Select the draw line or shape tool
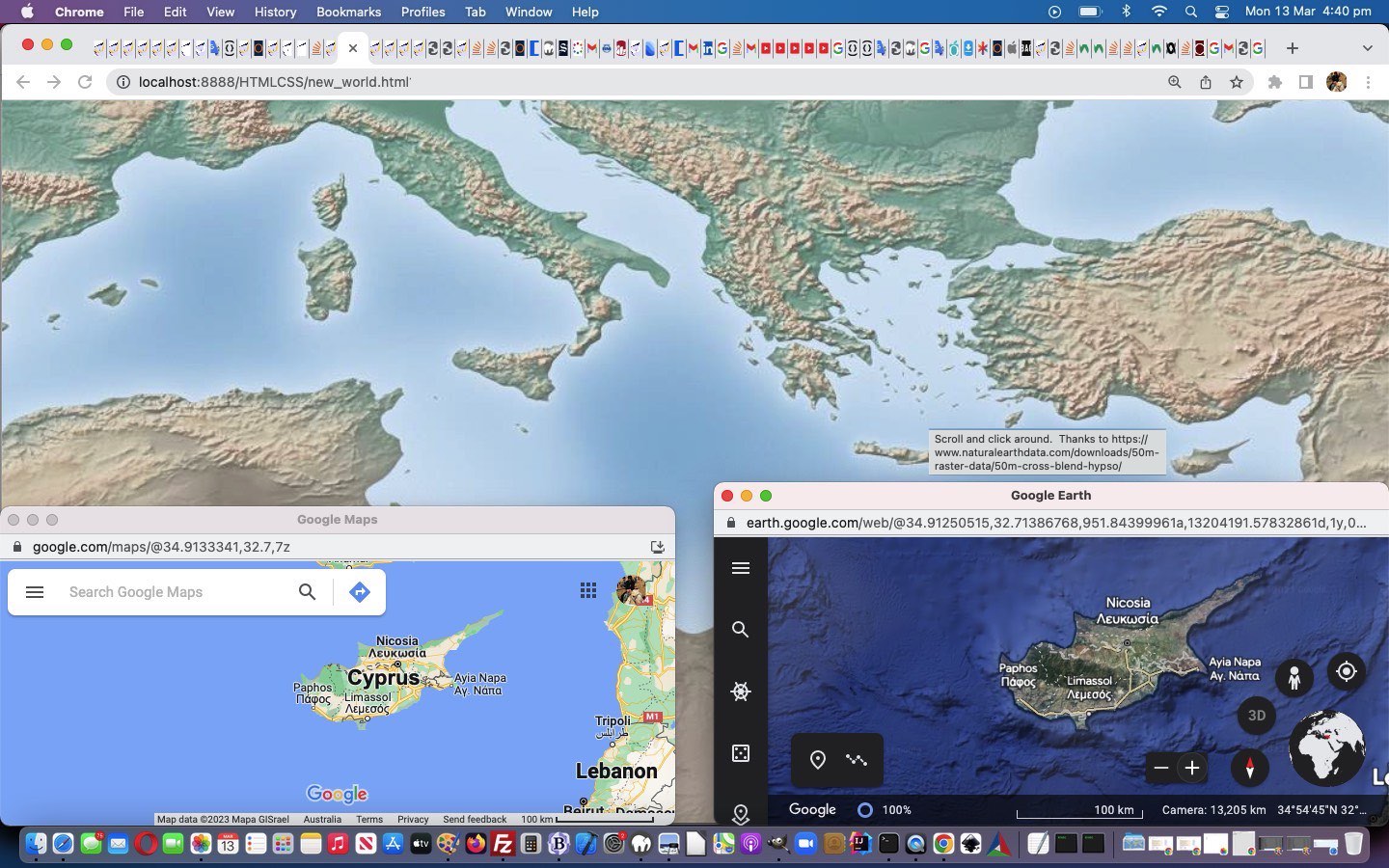Screen dimensions: 1389x868 pos(857,760)
